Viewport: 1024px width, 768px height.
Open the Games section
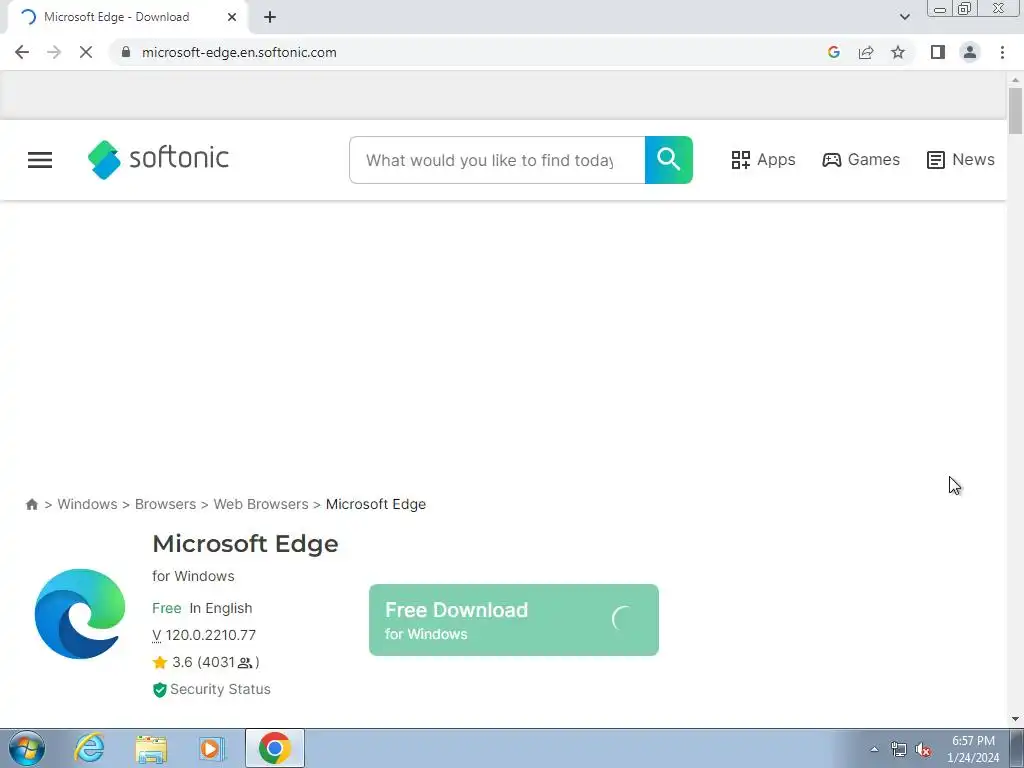861,159
